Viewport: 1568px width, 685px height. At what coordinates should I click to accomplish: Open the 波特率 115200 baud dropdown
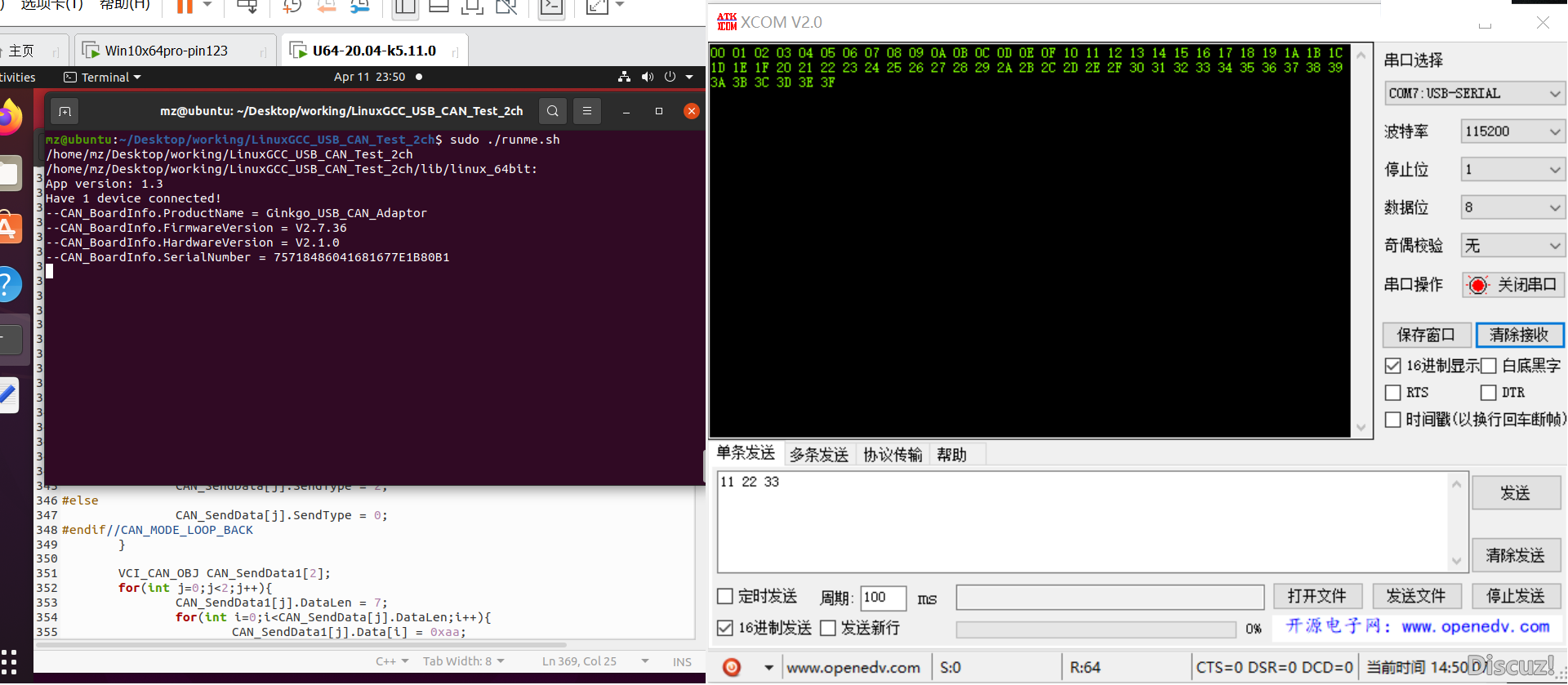point(1512,131)
